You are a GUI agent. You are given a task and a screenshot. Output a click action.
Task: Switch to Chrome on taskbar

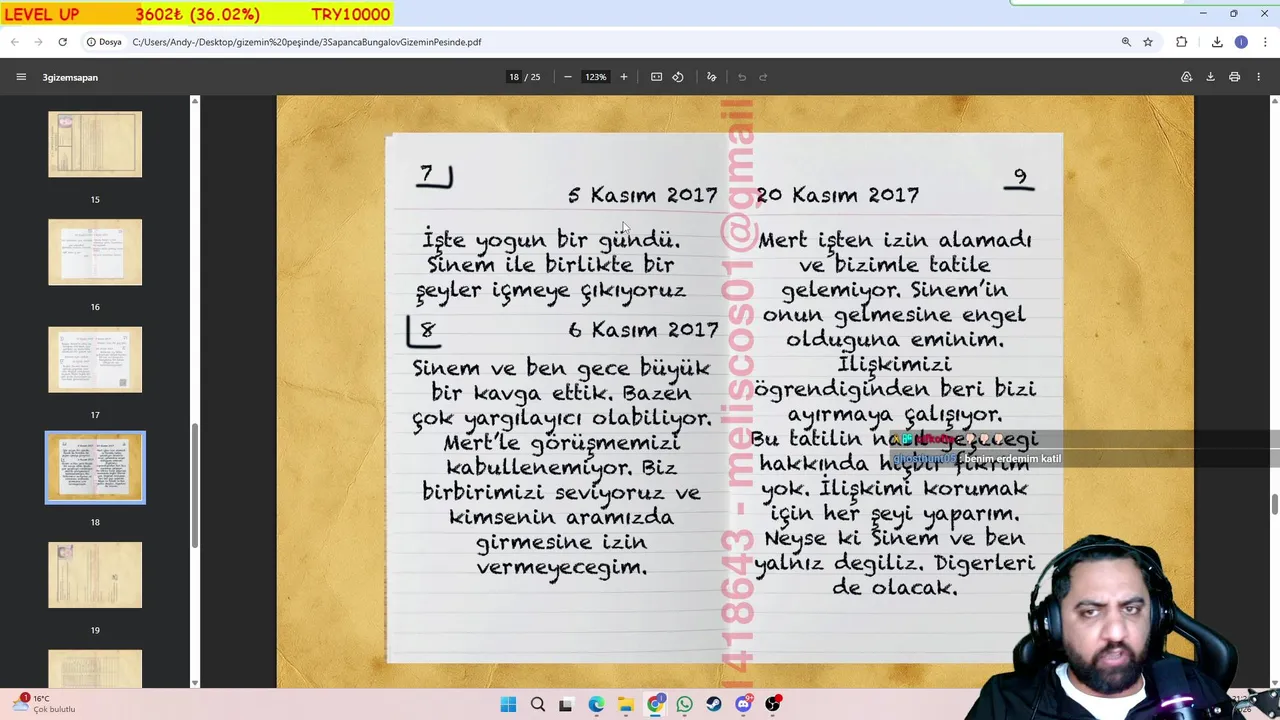click(x=655, y=704)
